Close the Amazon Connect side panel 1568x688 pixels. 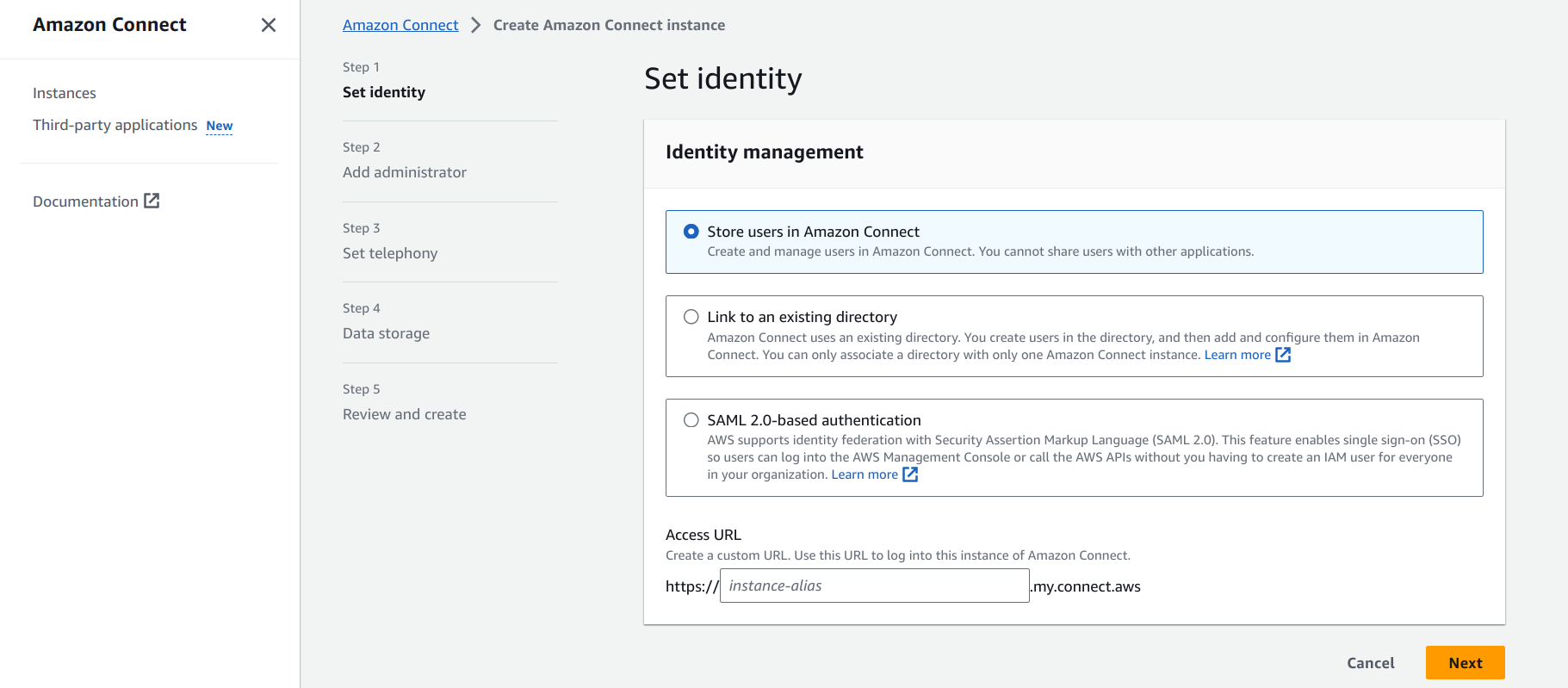coord(269,25)
